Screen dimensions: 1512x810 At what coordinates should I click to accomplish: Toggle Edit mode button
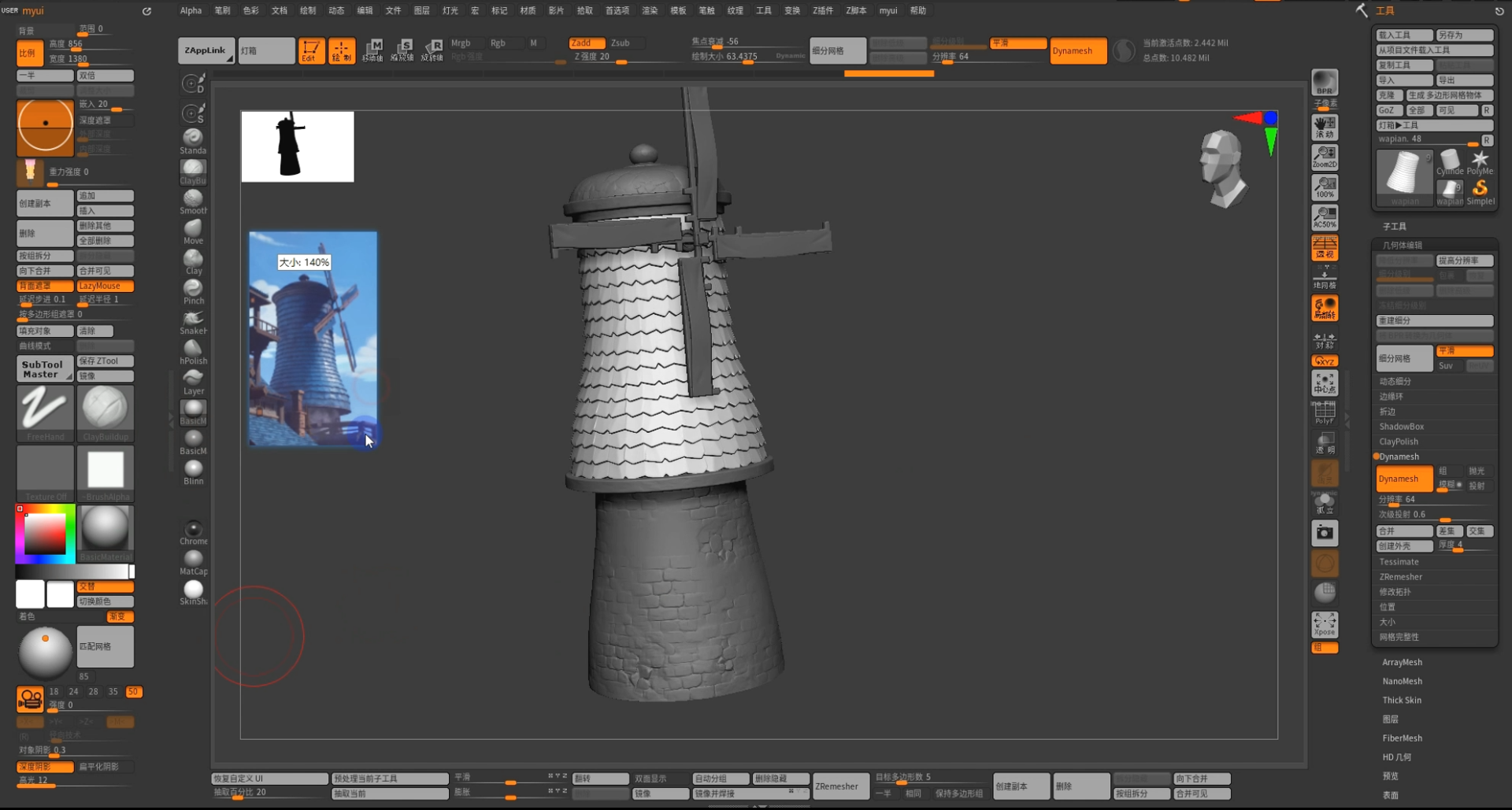pos(310,50)
